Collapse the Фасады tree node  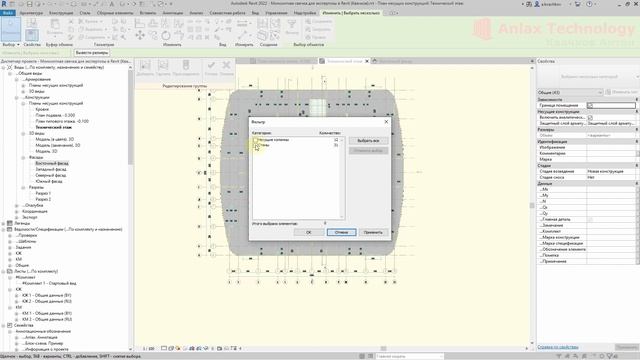click(x=23, y=157)
